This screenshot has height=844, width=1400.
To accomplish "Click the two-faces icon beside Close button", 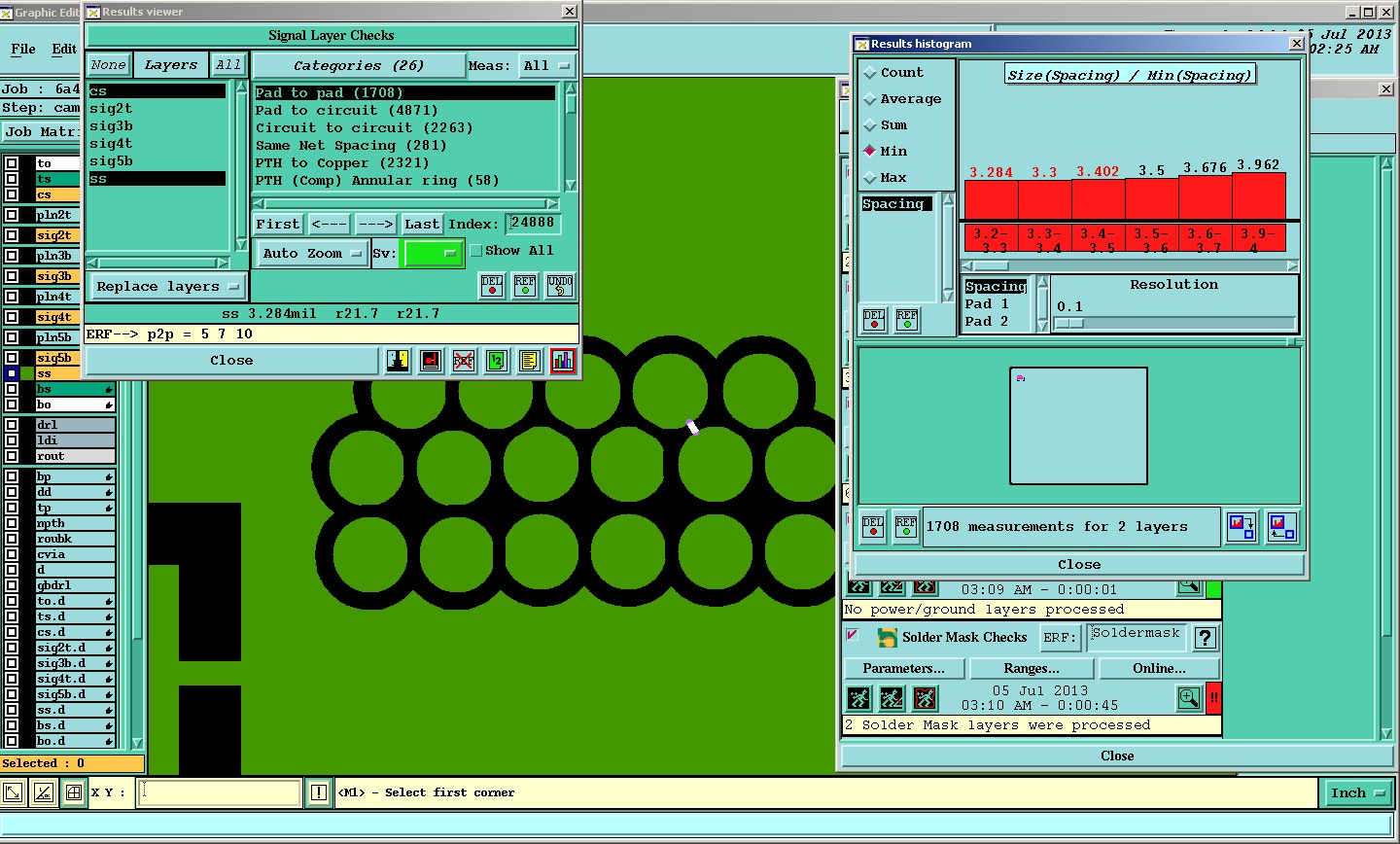I will point(398,361).
